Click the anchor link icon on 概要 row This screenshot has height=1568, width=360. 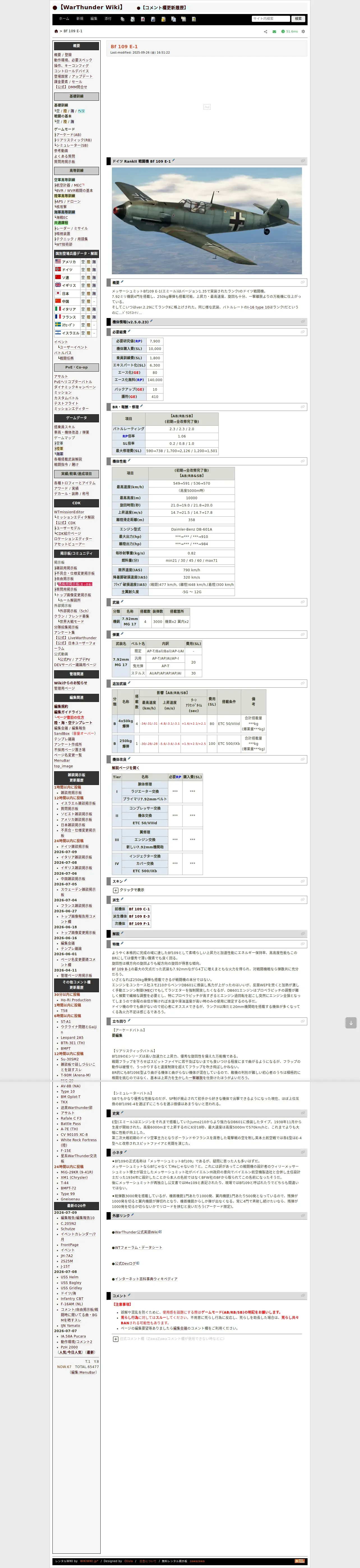click(303, 282)
